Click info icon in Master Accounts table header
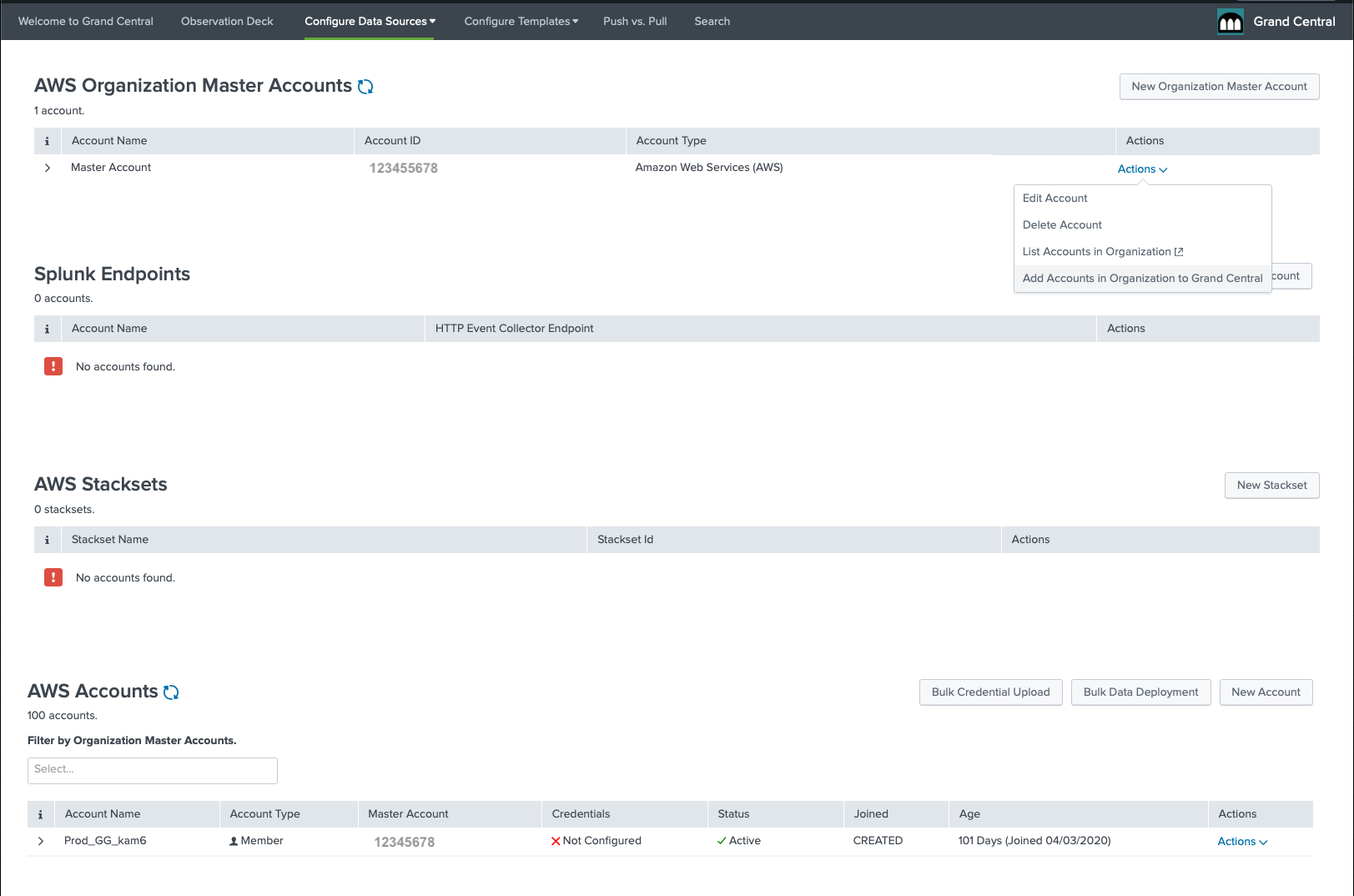Image resolution: width=1354 pixels, height=896 pixels. click(47, 141)
